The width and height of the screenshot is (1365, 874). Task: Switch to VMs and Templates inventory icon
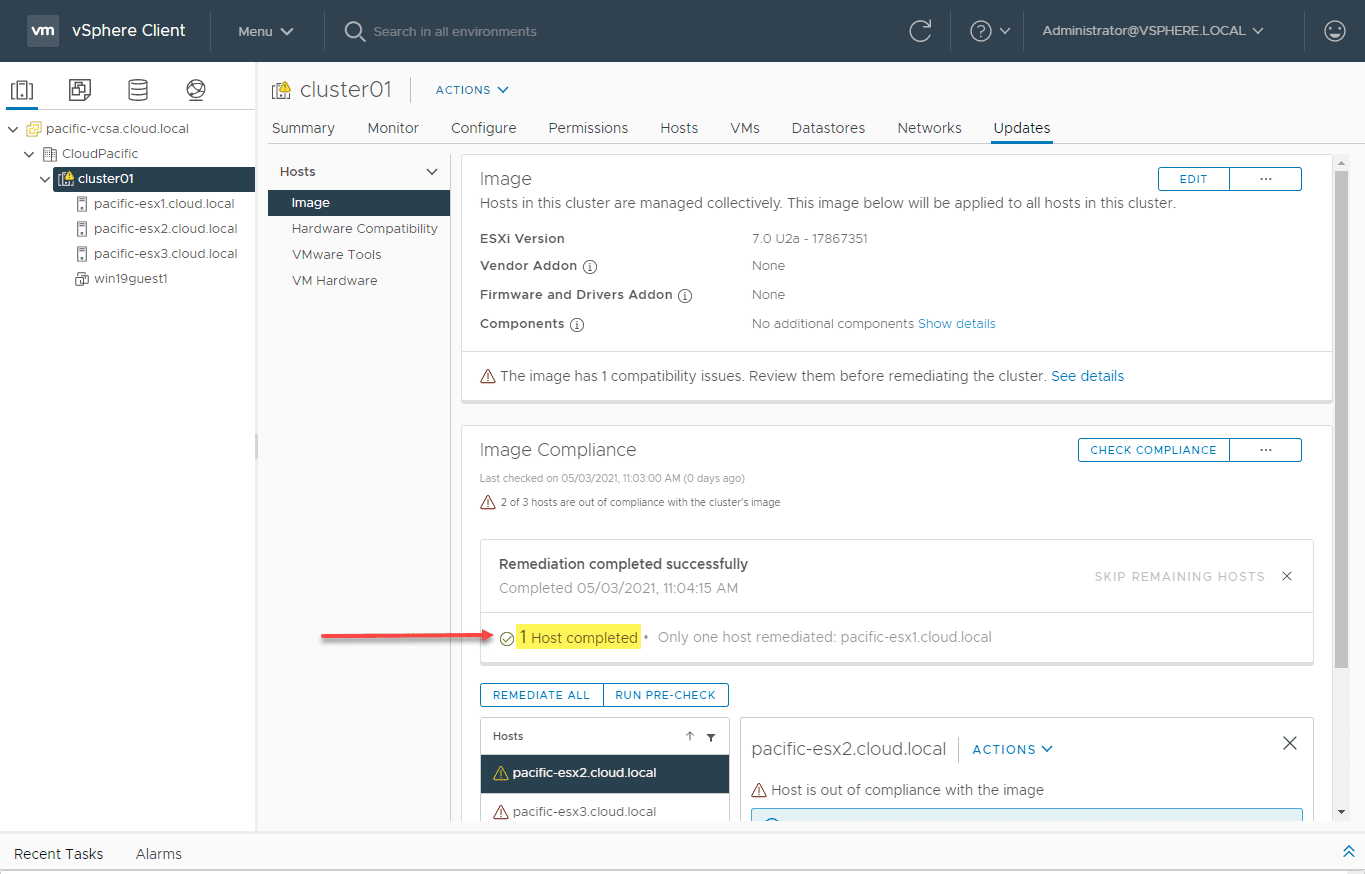coord(80,90)
